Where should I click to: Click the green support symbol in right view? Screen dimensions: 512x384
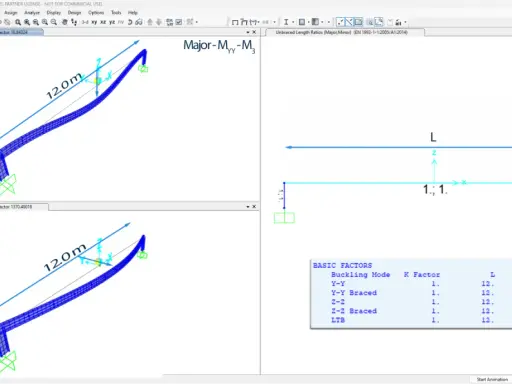[284, 218]
